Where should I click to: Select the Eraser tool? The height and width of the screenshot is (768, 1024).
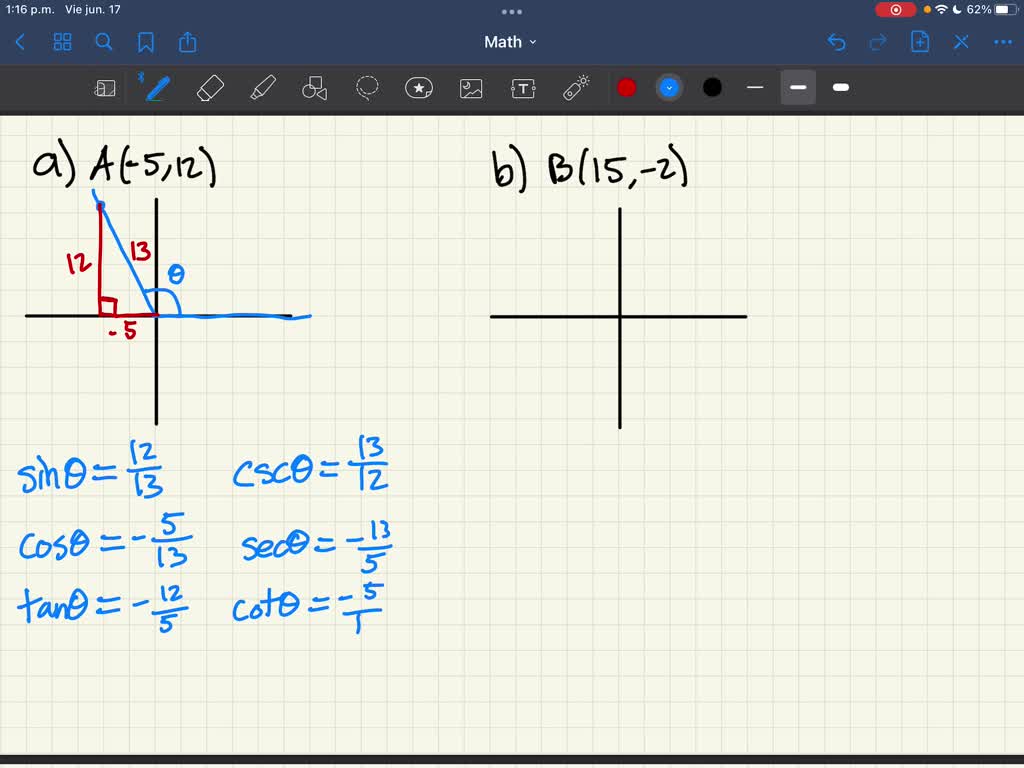pos(211,88)
